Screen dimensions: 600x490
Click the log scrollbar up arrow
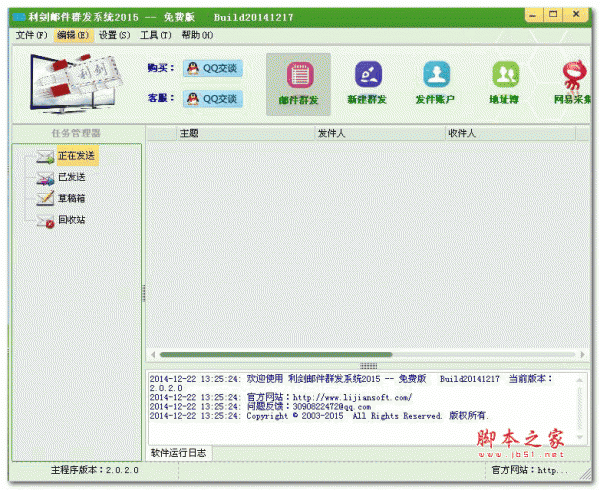pos(580,380)
